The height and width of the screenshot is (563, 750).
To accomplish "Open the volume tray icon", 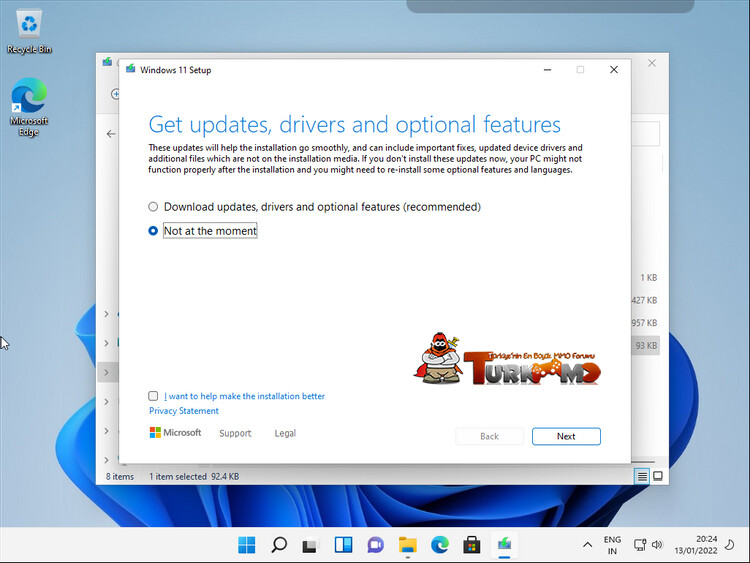I will tap(657, 545).
